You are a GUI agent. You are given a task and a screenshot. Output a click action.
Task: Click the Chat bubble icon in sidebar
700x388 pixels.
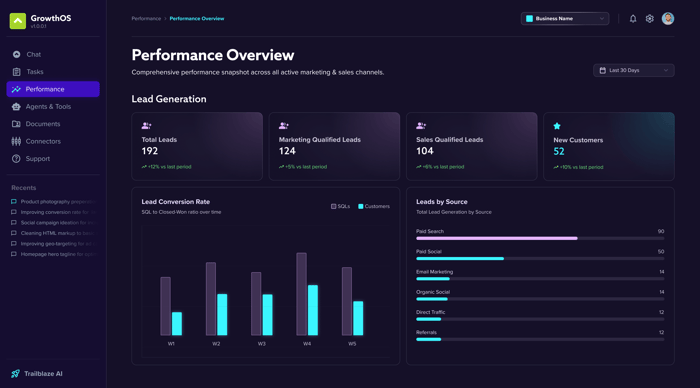tap(17, 54)
